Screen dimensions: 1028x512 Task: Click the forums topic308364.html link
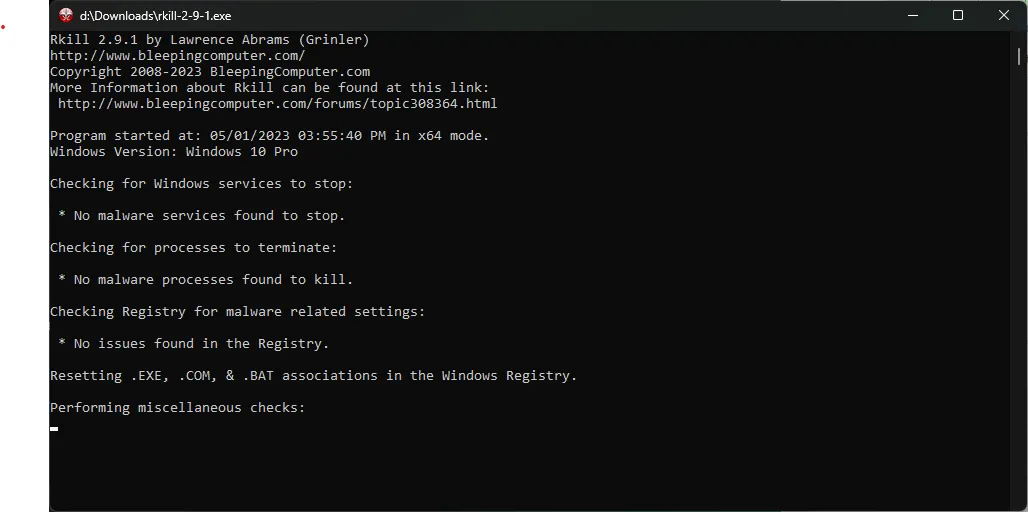277,104
